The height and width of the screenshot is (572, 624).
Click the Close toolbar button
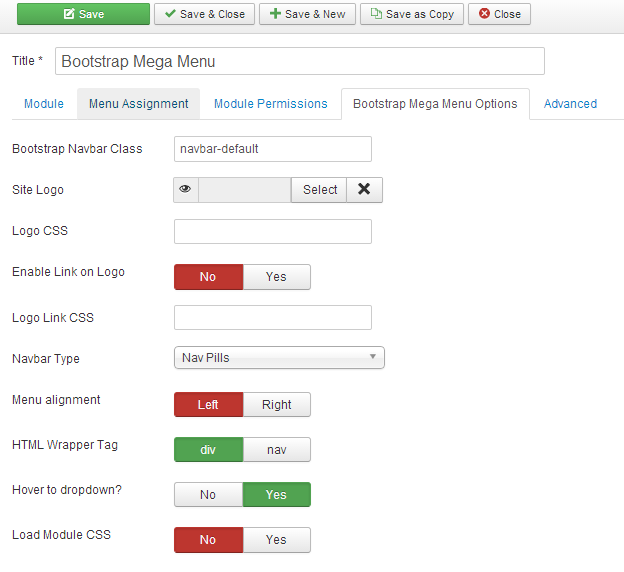coord(499,14)
